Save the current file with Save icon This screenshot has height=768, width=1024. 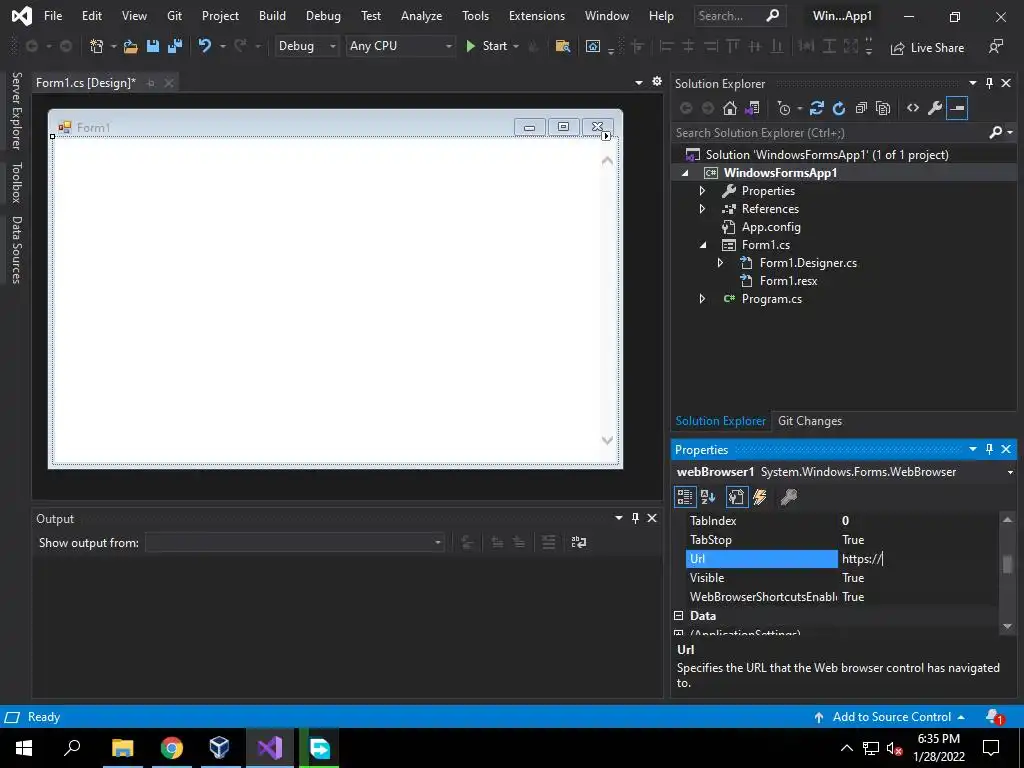tap(153, 46)
